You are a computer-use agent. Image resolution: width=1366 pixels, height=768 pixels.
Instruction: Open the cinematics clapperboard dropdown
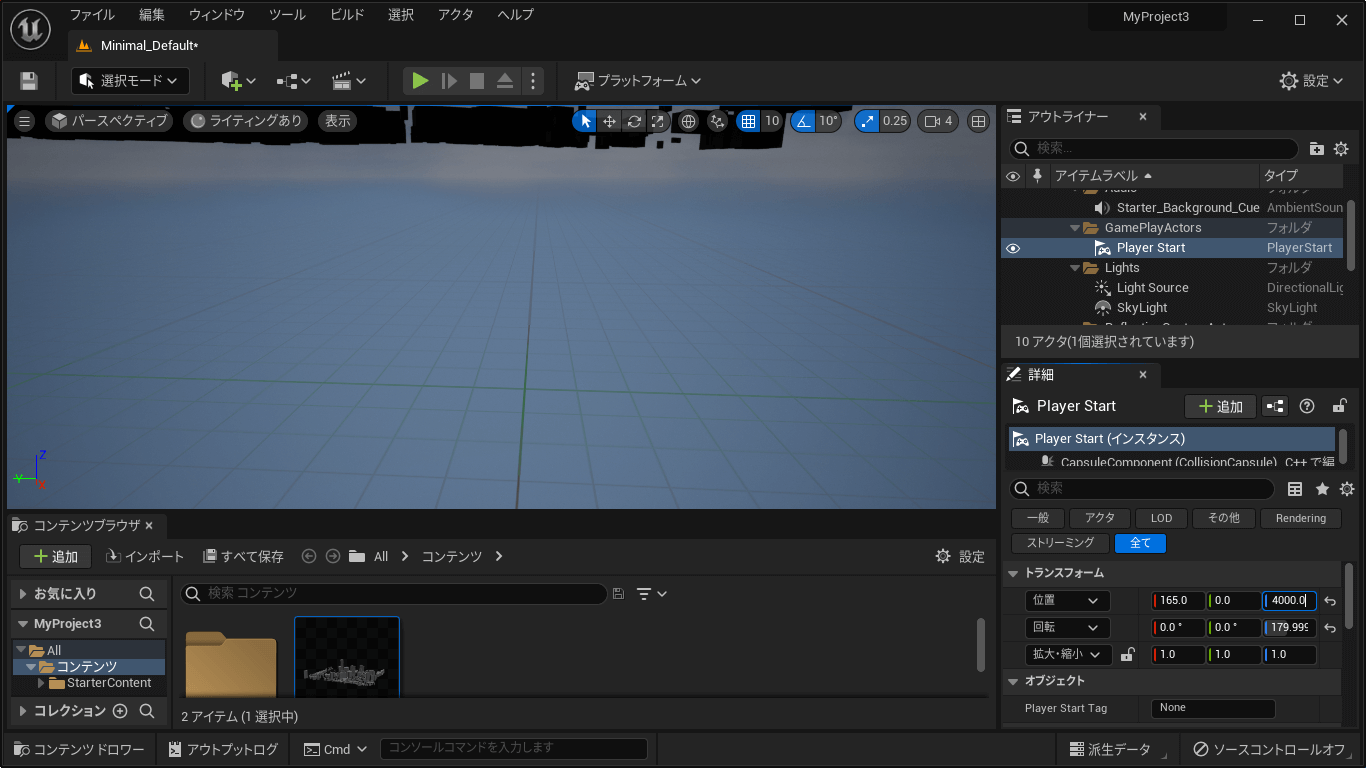[x=349, y=81]
